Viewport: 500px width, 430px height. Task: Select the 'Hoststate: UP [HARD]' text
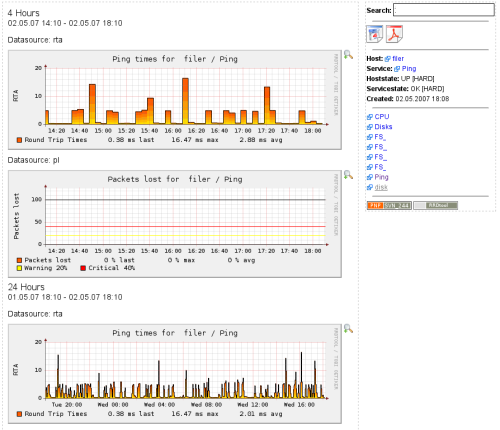point(400,79)
